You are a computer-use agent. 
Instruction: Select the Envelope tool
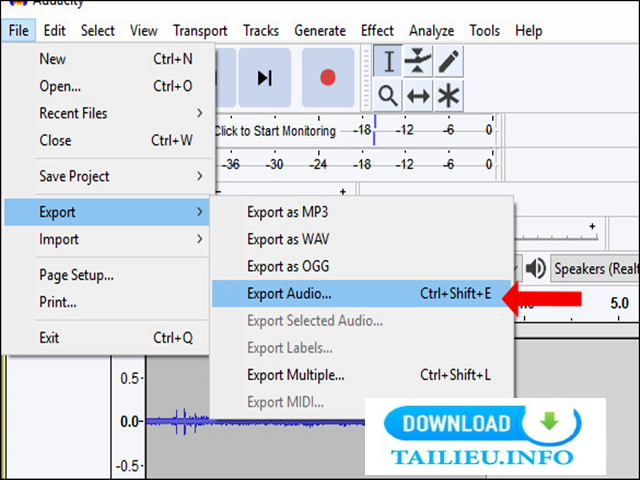418,61
